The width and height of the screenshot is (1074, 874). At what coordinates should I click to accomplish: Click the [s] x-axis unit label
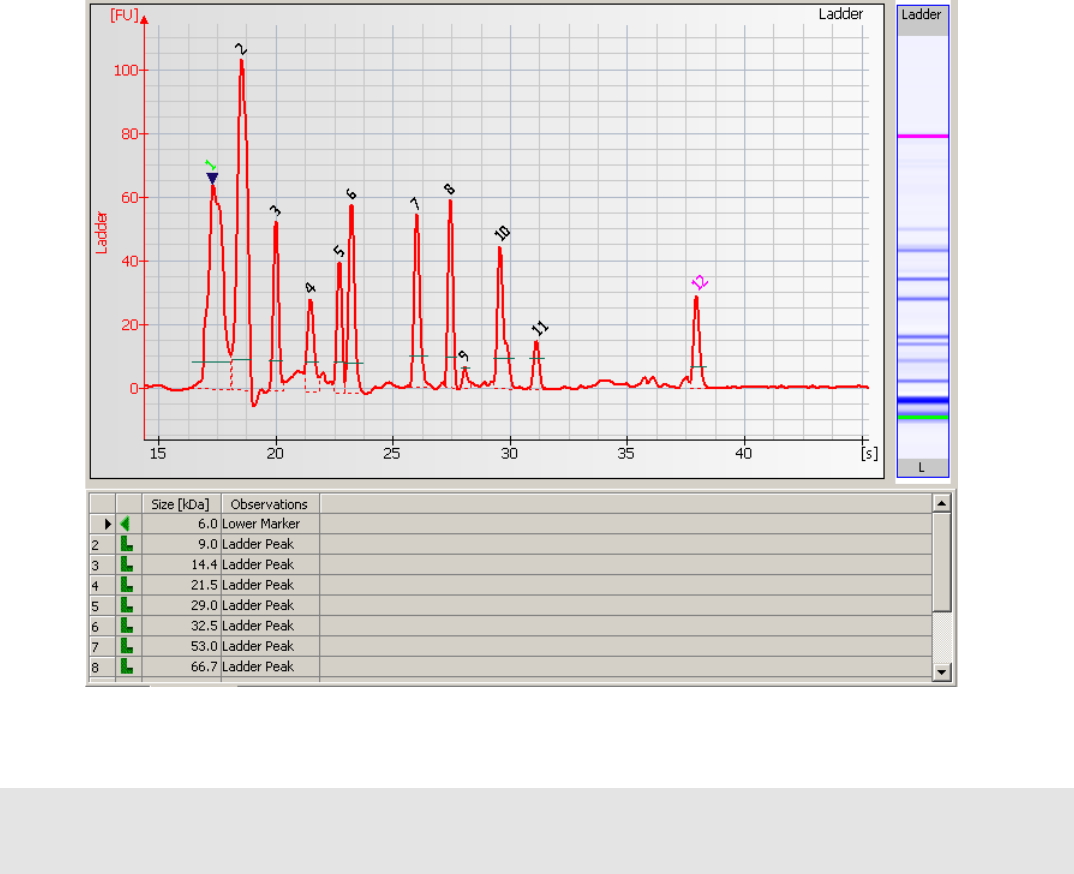[869, 453]
